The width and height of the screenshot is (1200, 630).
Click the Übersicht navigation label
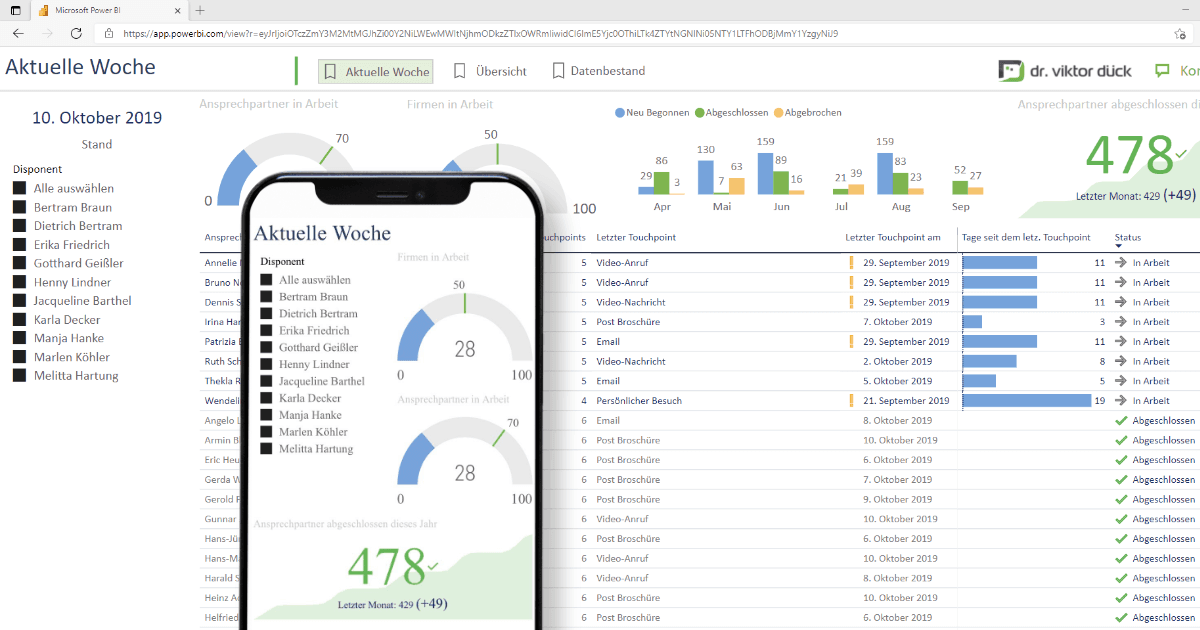click(x=501, y=72)
